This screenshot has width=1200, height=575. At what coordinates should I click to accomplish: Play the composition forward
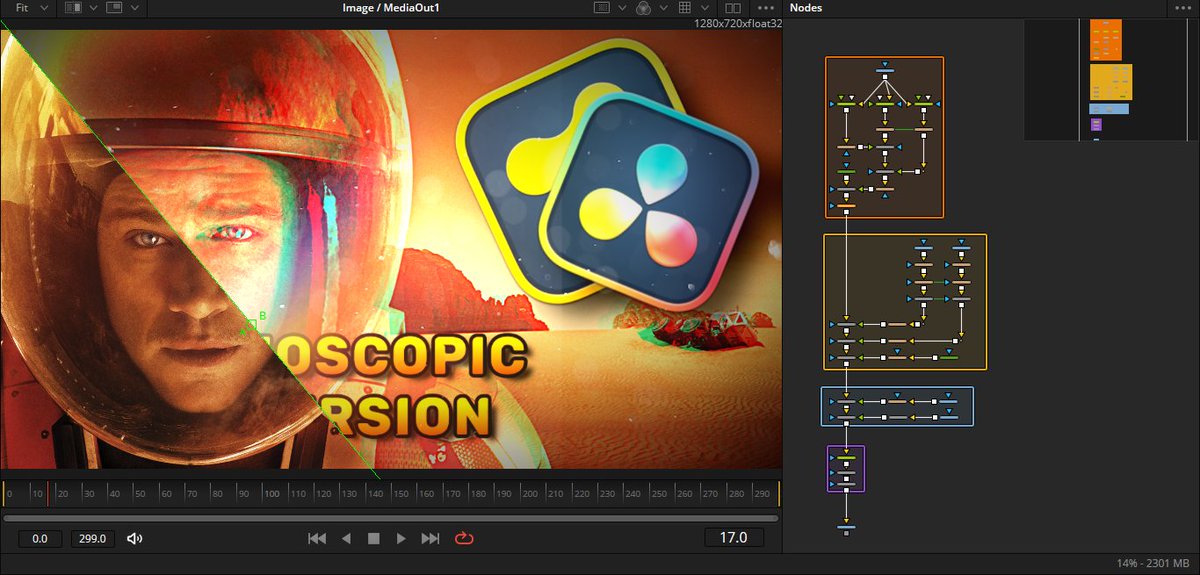(401, 538)
